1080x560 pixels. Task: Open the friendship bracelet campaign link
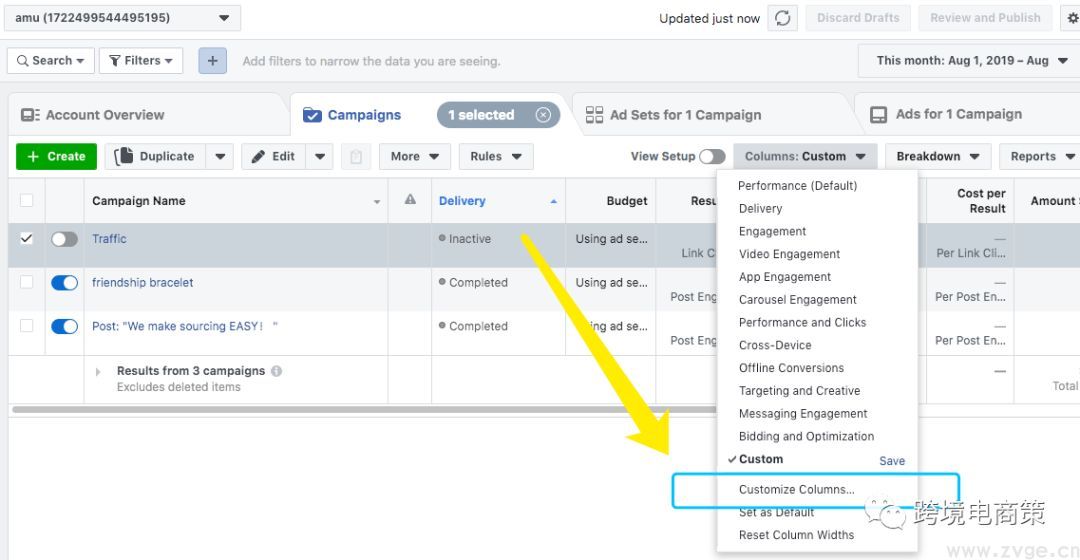[x=143, y=283]
